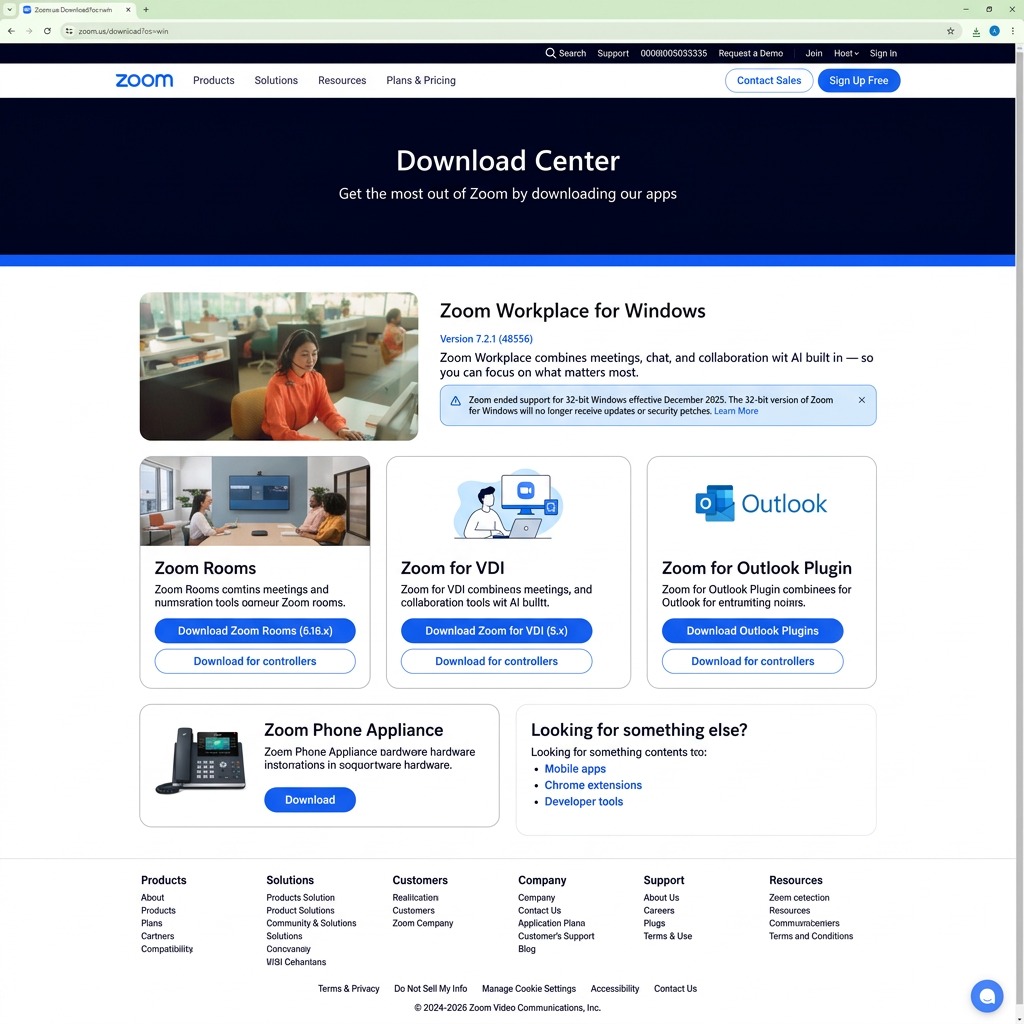The height and width of the screenshot is (1024, 1024).
Task: Click the site info icon in address bar
Action: (x=69, y=31)
